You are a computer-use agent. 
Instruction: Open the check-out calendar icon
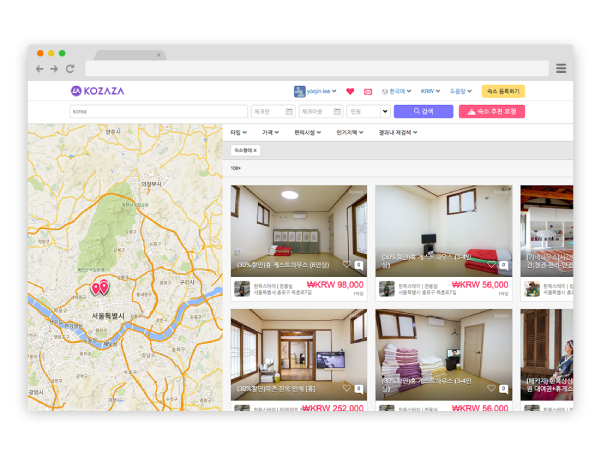tap(338, 111)
